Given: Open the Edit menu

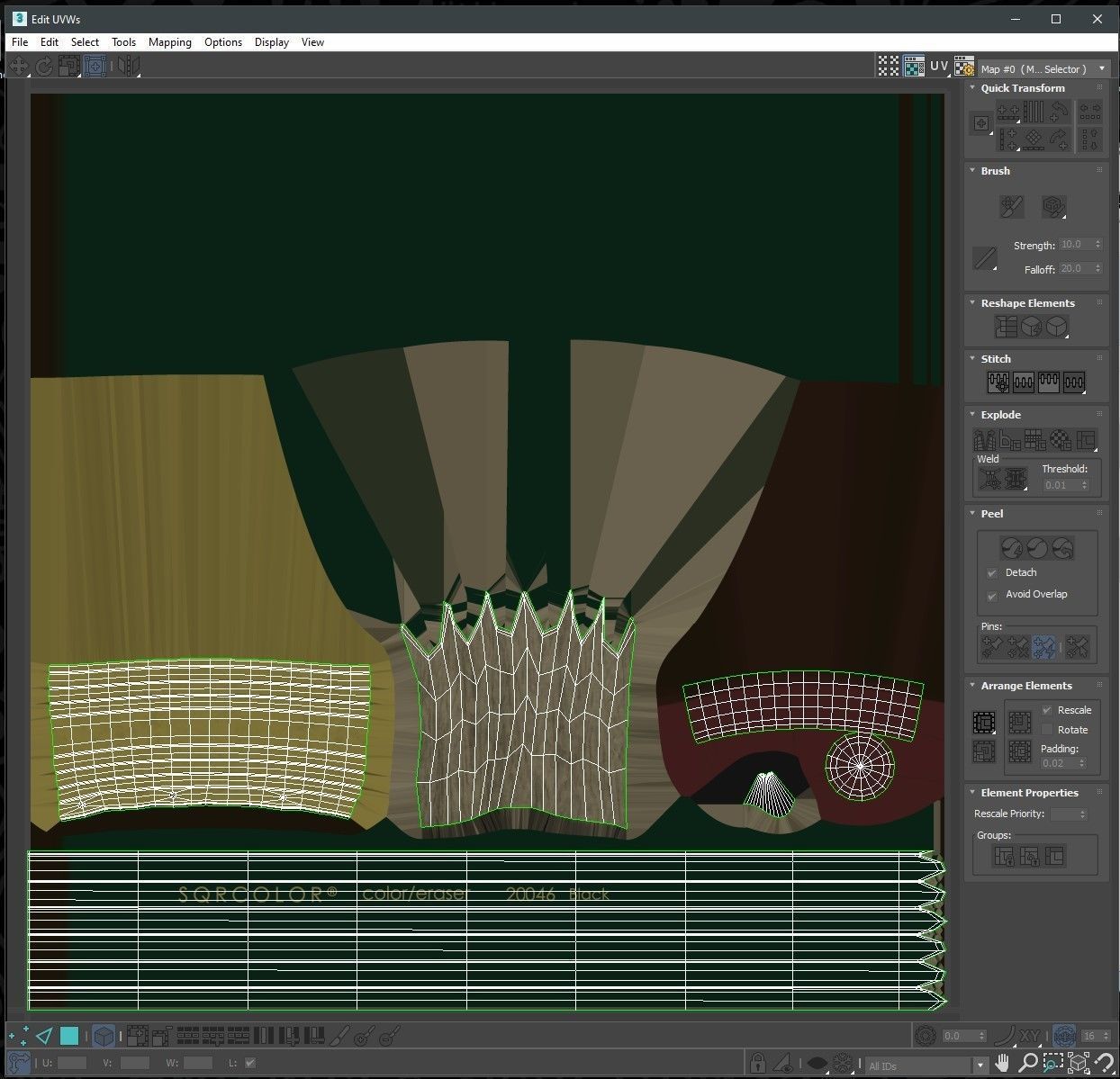Looking at the screenshot, I should [50, 42].
